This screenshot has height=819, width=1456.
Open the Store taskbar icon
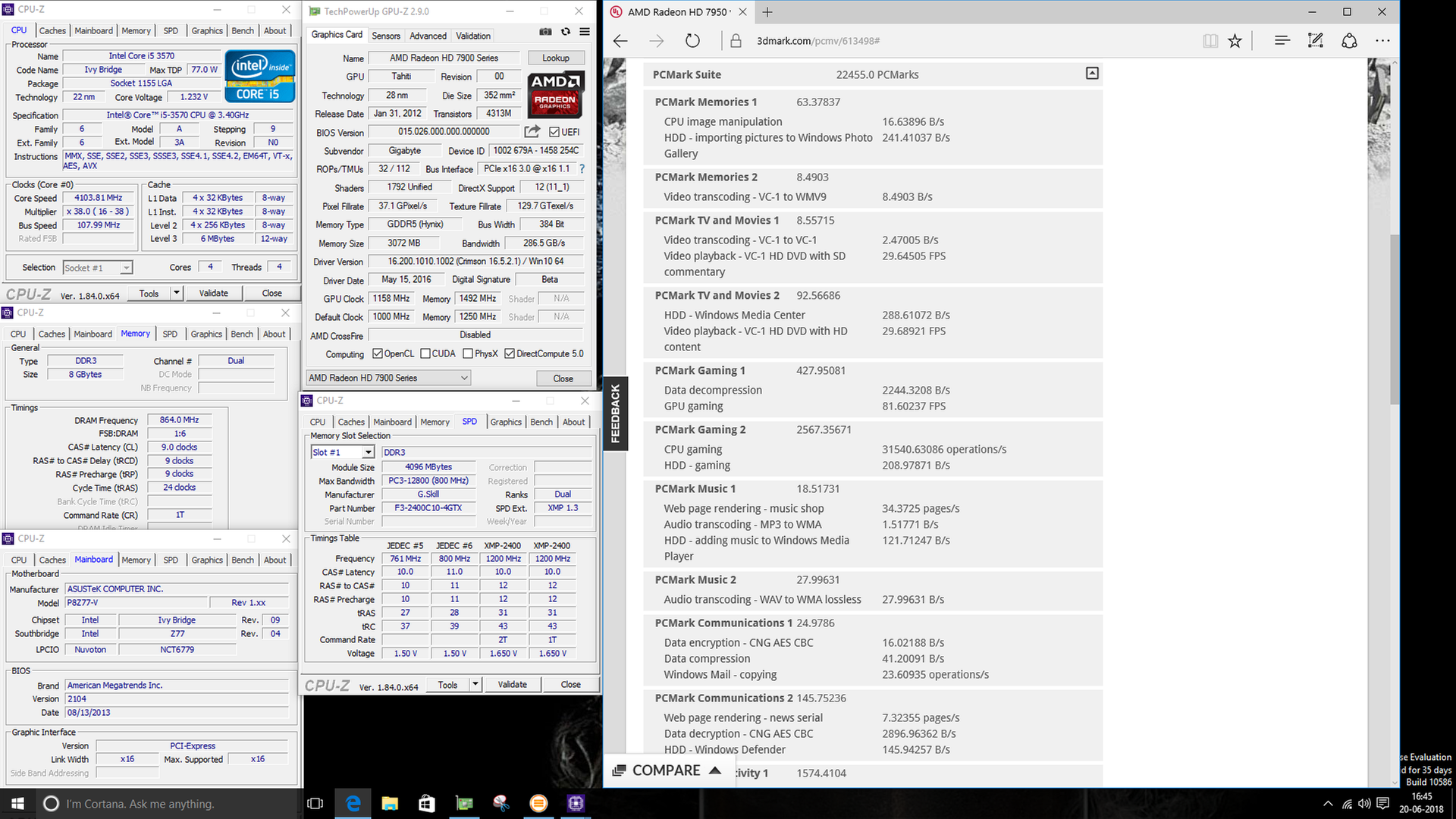tap(427, 804)
